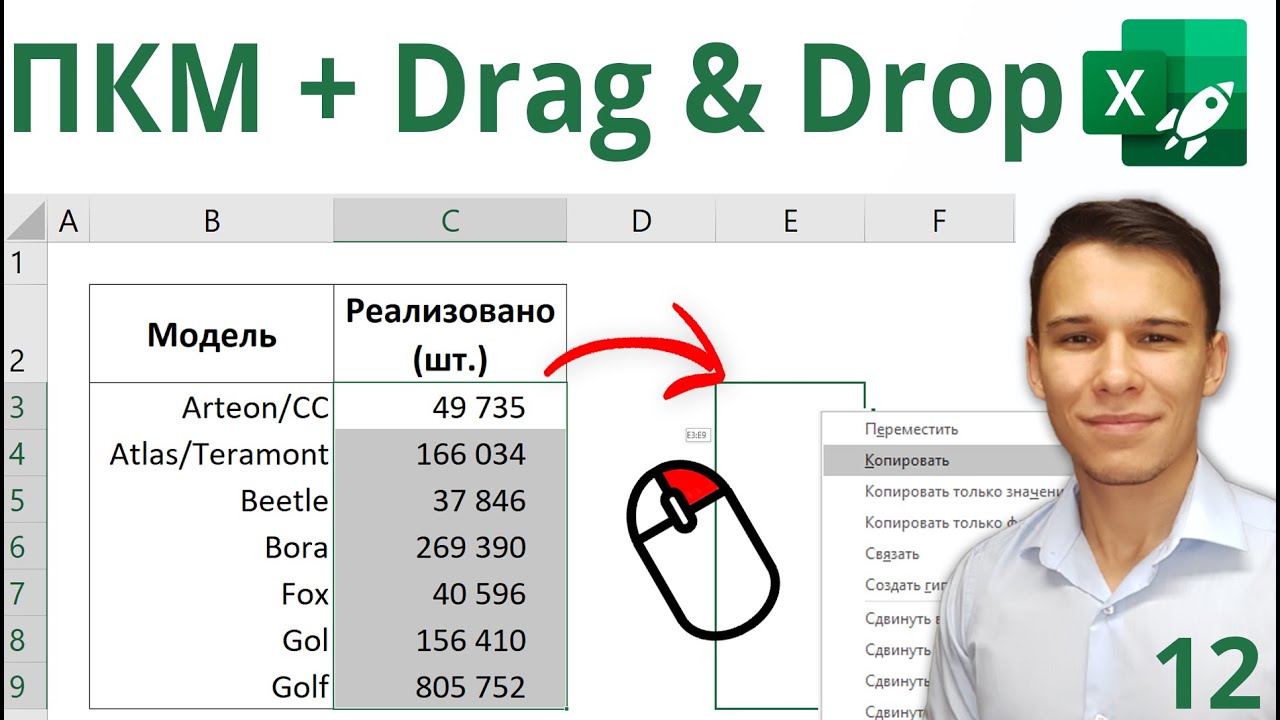1280x720 pixels.
Task: Click the Bora cell
Action: [x=211, y=547]
